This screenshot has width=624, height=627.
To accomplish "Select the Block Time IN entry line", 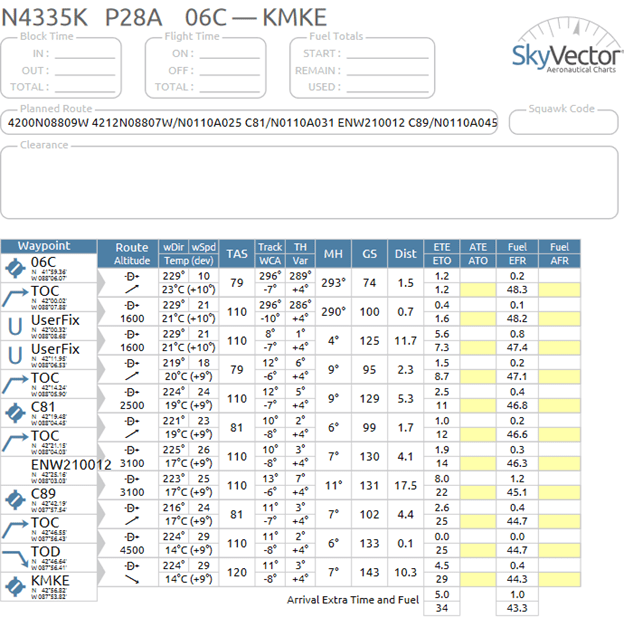I will coord(84,54).
